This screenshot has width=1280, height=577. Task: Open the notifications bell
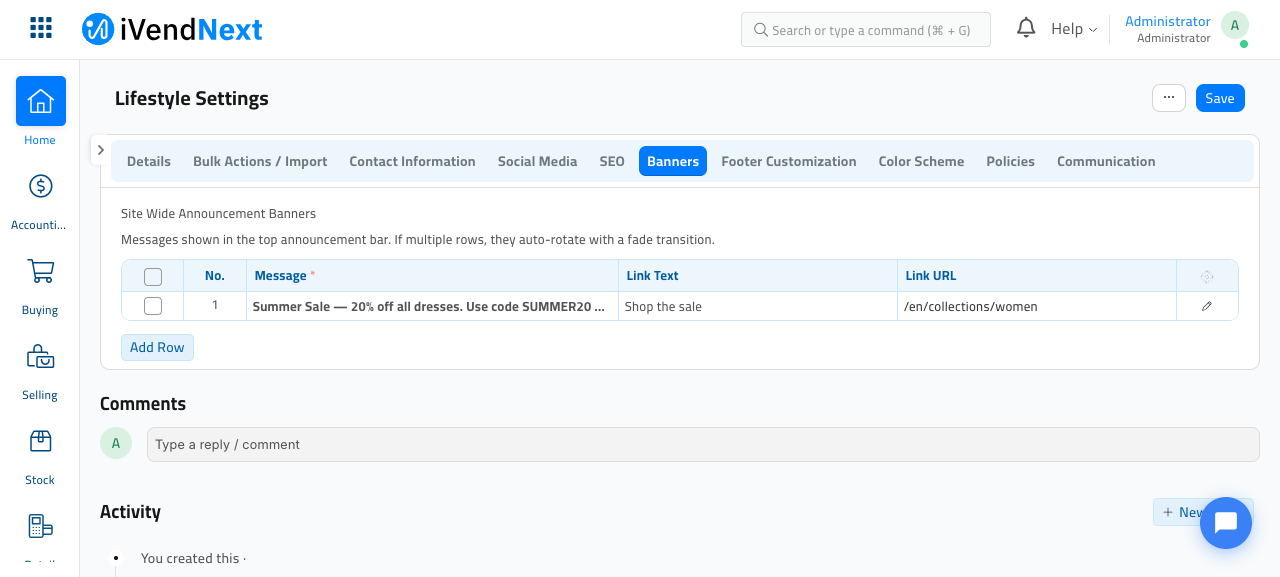click(1026, 28)
